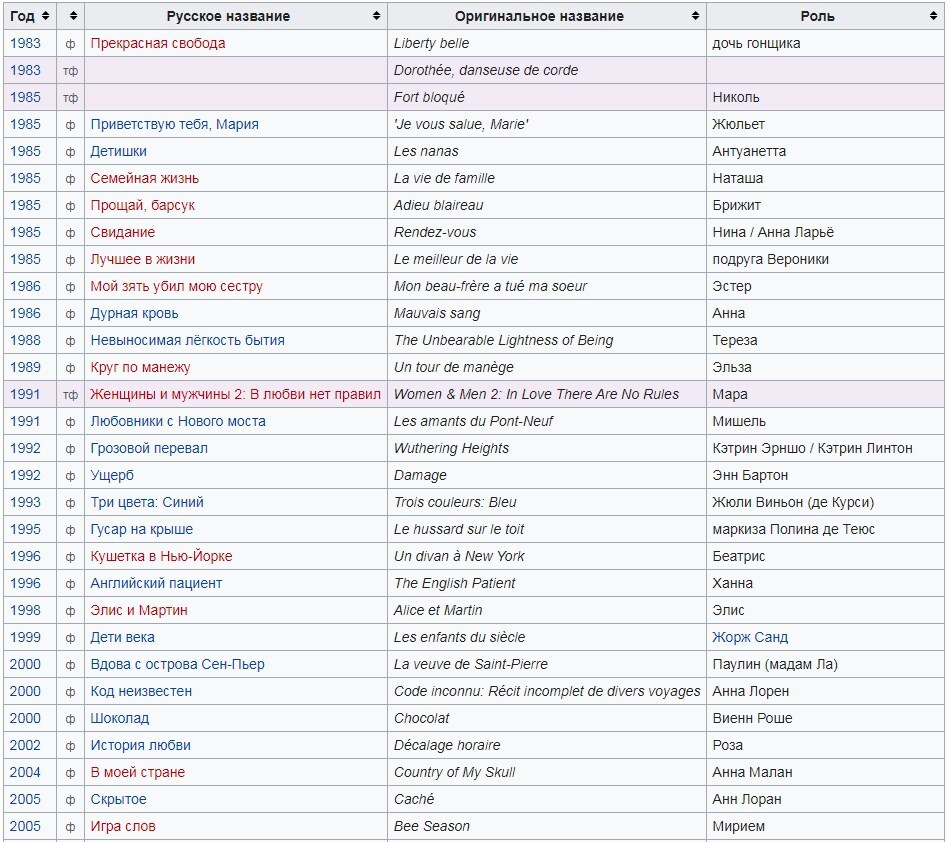Click sort arrows in the second column header

71,16
